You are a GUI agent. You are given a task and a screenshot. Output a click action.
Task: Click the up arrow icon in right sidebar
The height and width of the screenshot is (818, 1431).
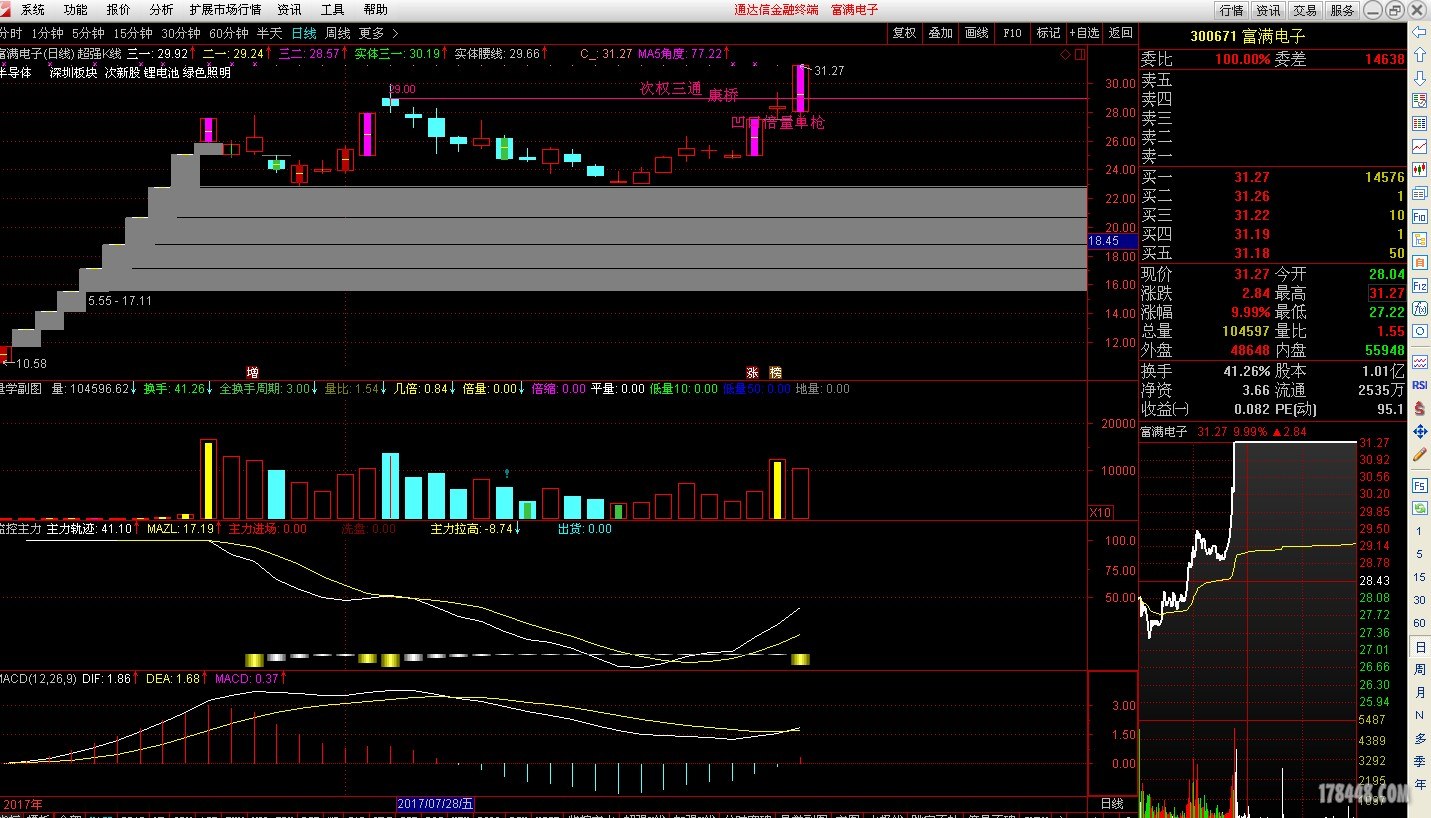tap(1419, 54)
